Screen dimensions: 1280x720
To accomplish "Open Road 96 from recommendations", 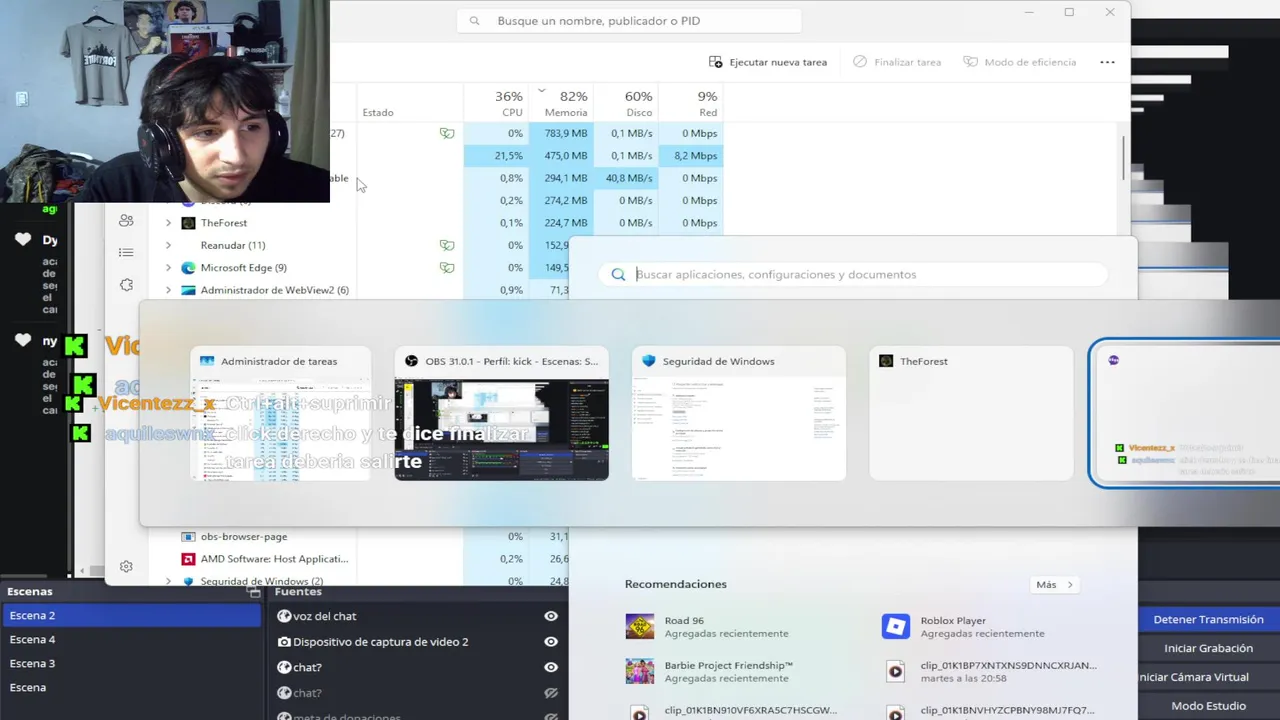I will pos(726,626).
